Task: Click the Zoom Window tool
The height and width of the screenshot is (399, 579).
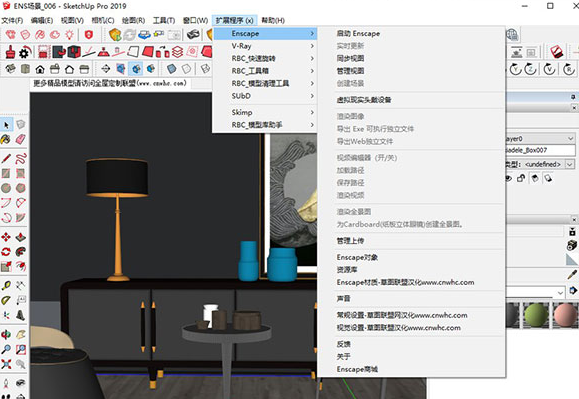Action: [x=21, y=349]
